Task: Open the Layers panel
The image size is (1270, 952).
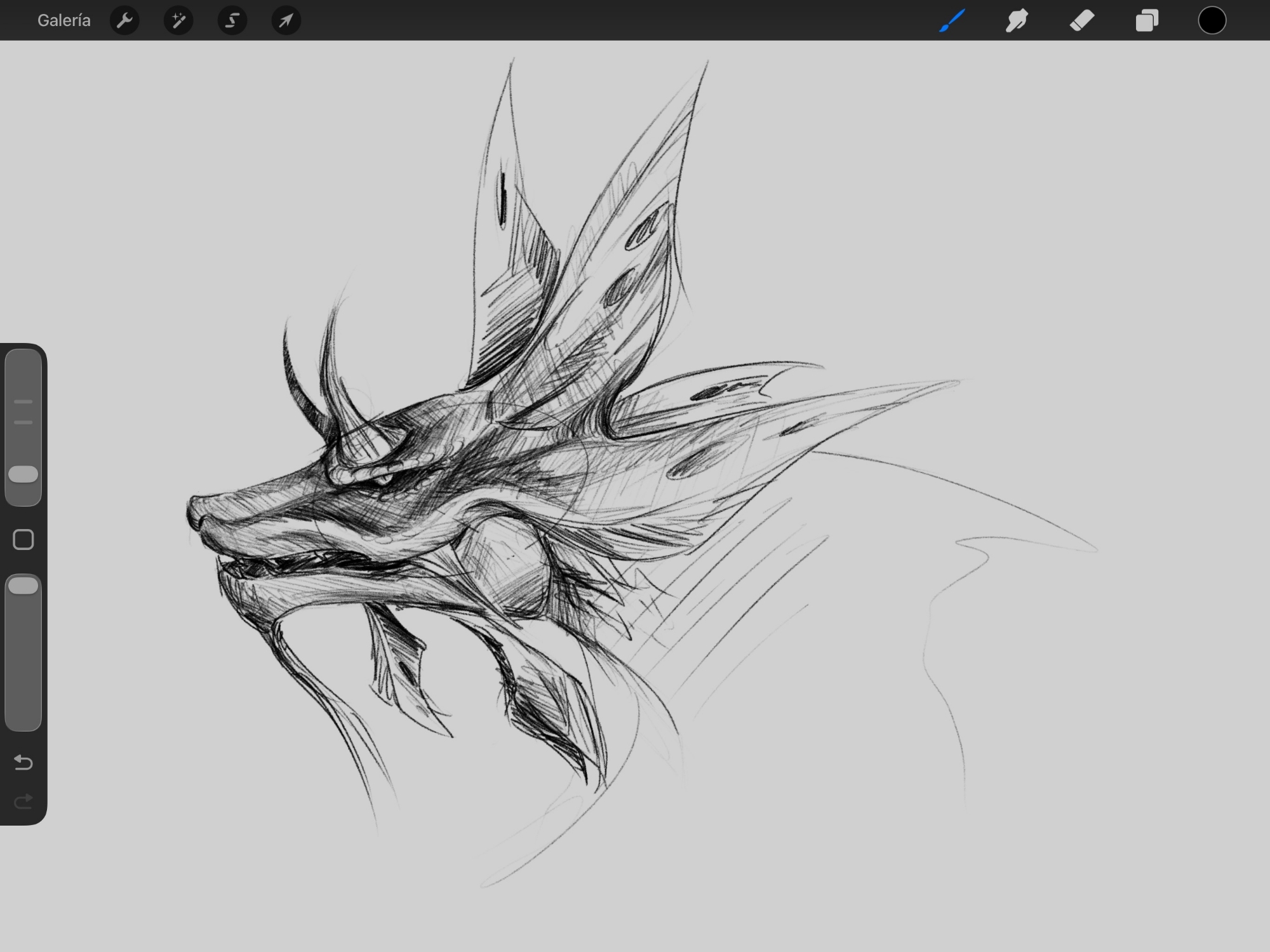Action: point(1147,20)
